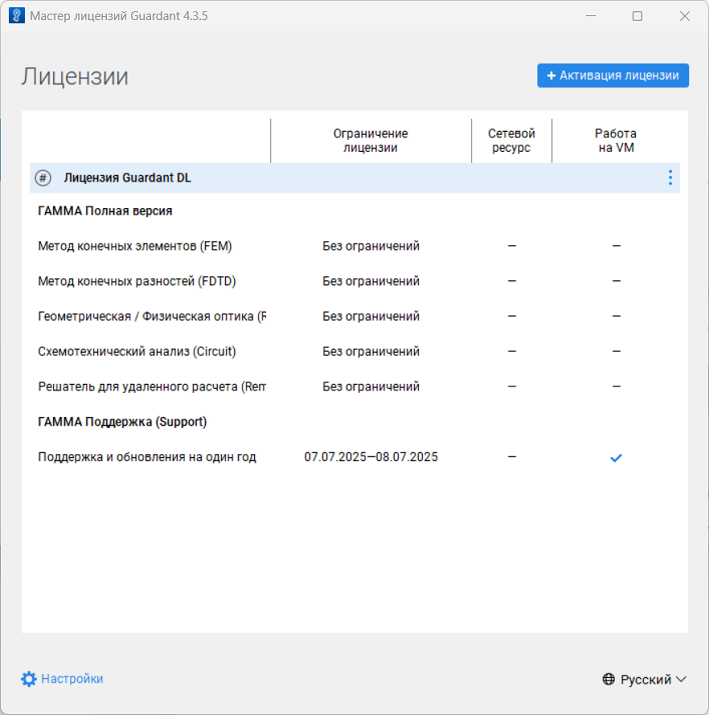The image size is (709, 715).
Task: Open the three-dot menu for Guardant DL license
Action: coord(670,178)
